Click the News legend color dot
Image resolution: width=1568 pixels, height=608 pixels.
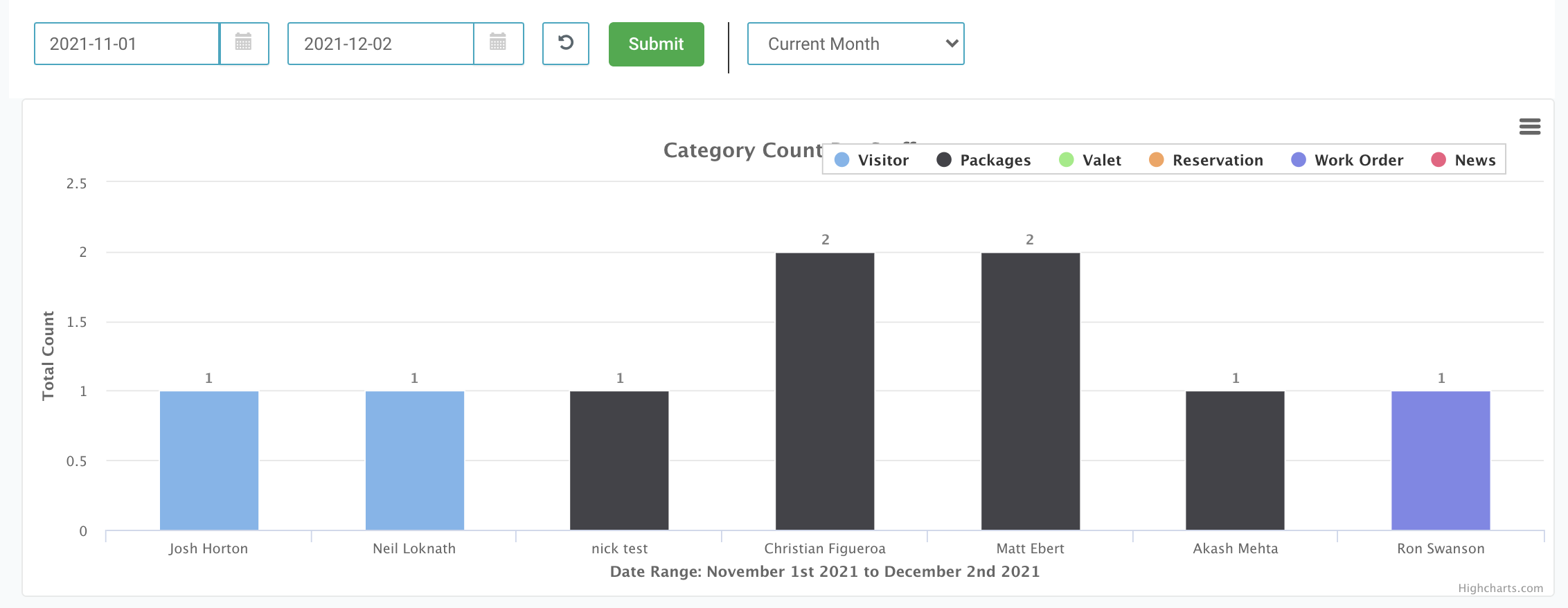1438,160
